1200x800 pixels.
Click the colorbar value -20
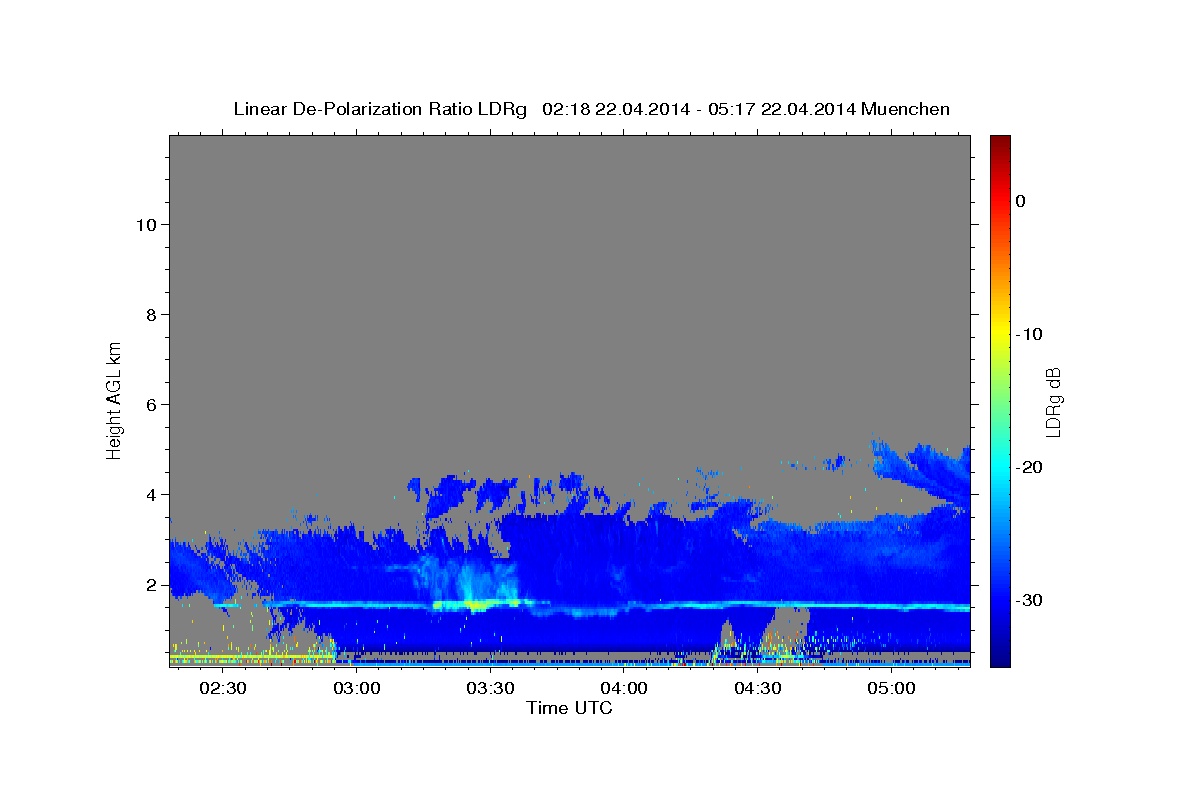(x=1029, y=467)
